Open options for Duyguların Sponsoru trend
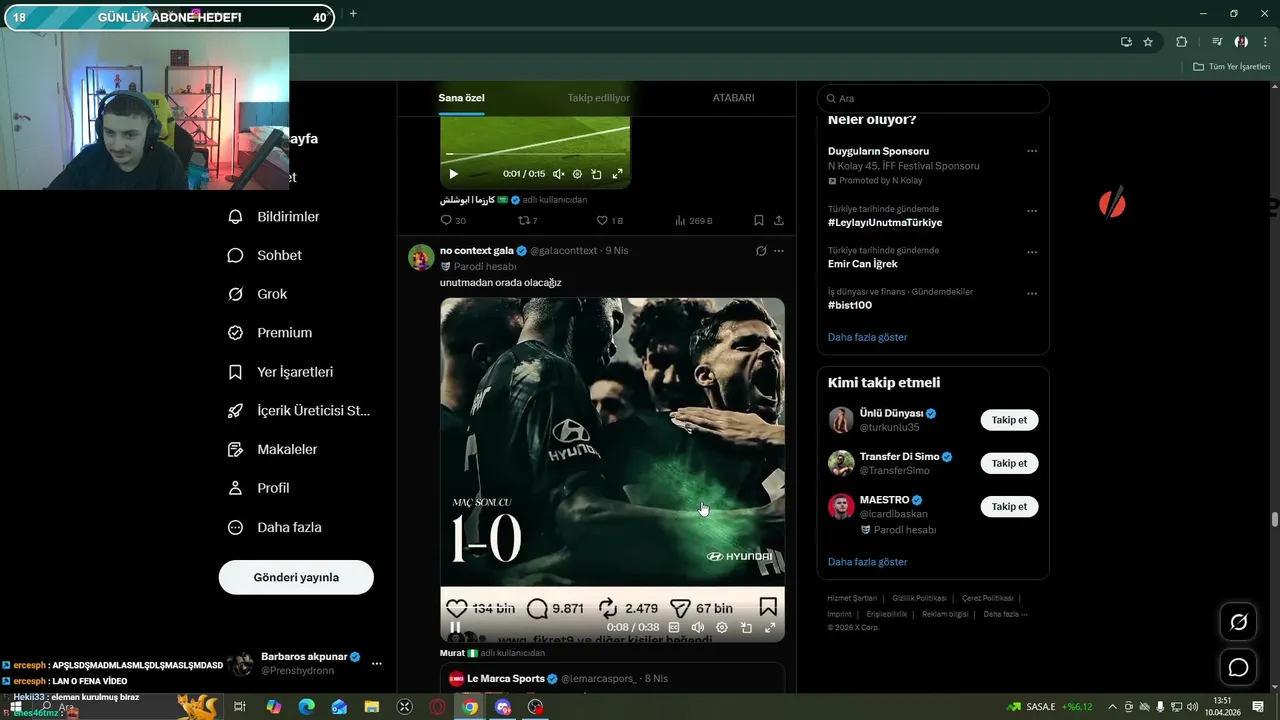This screenshot has width=1280, height=720. pyautogui.click(x=1032, y=151)
